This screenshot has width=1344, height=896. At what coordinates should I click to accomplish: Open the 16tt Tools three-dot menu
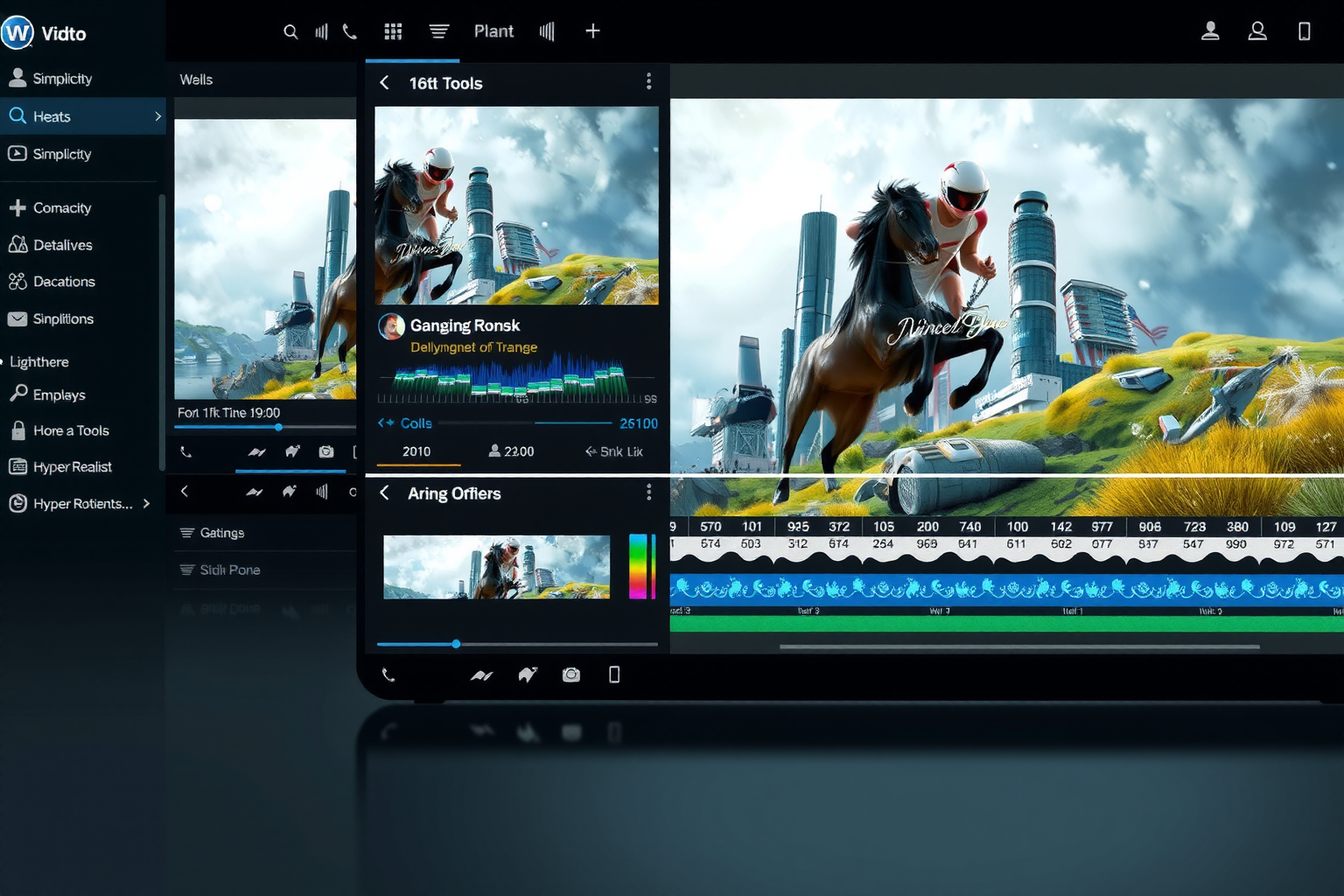point(648,81)
